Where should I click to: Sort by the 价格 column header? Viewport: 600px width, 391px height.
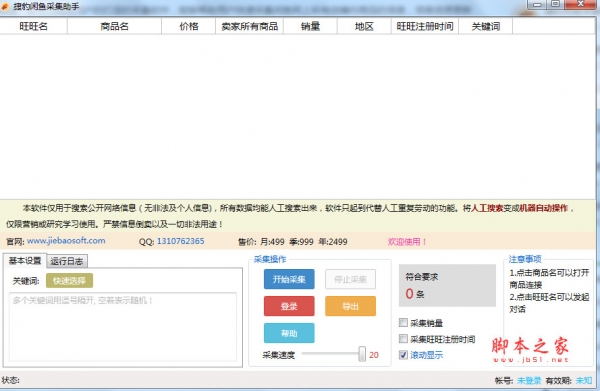189,26
